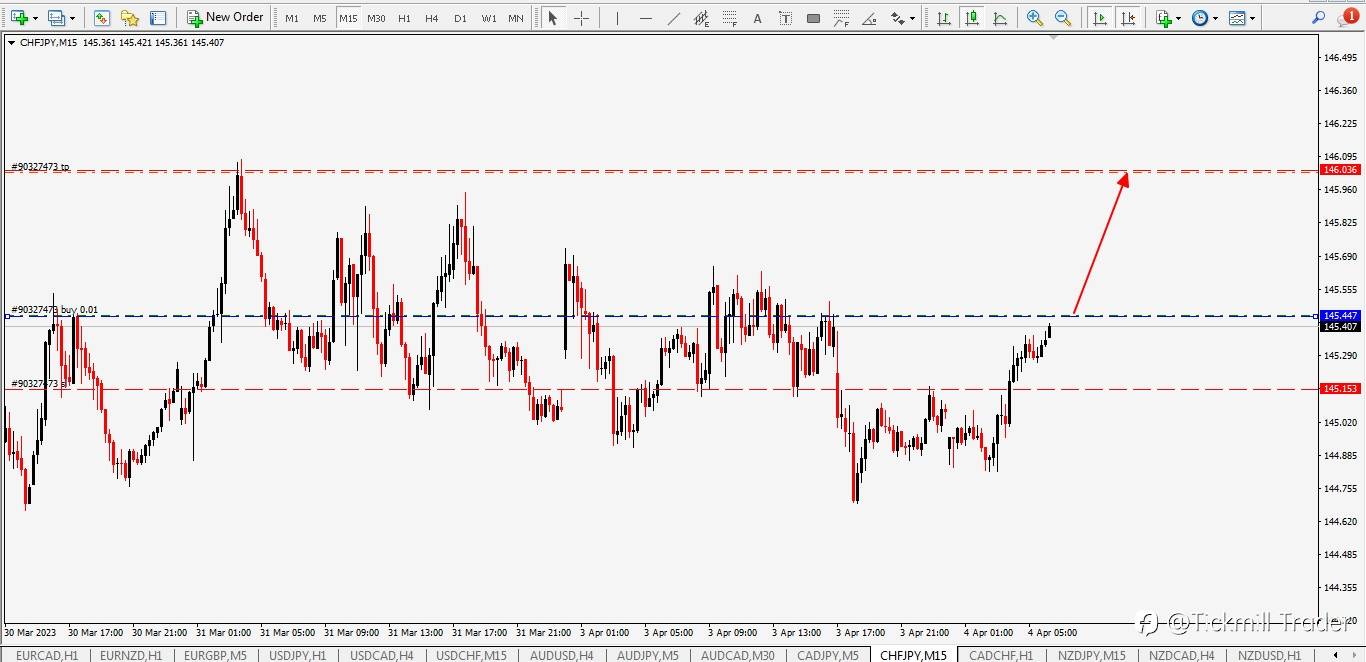Open the indicators list icon
Image resolution: width=1366 pixels, height=662 pixels.
pos(1163,18)
